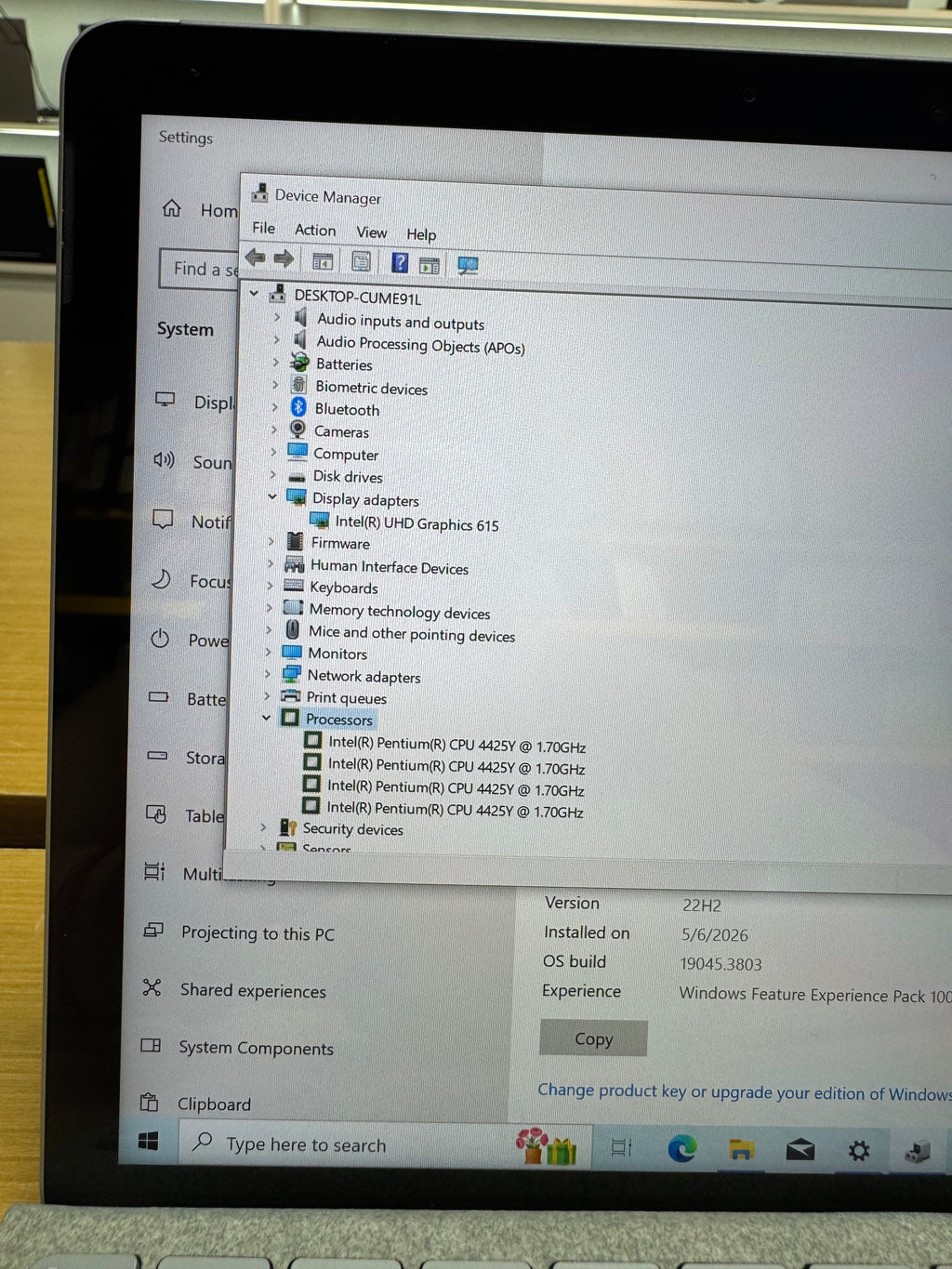Select the Computer category row
The height and width of the screenshot is (1269, 952).
coord(346,454)
